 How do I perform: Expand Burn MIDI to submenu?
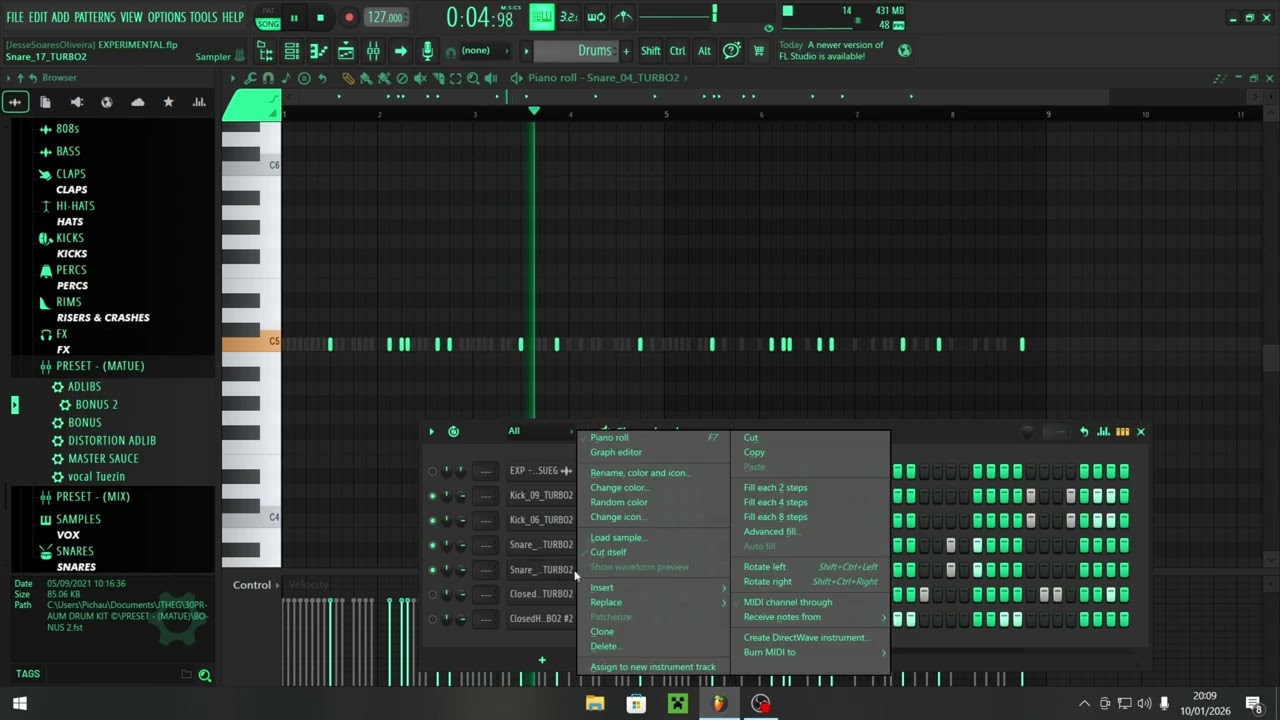[x=811, y=652]
